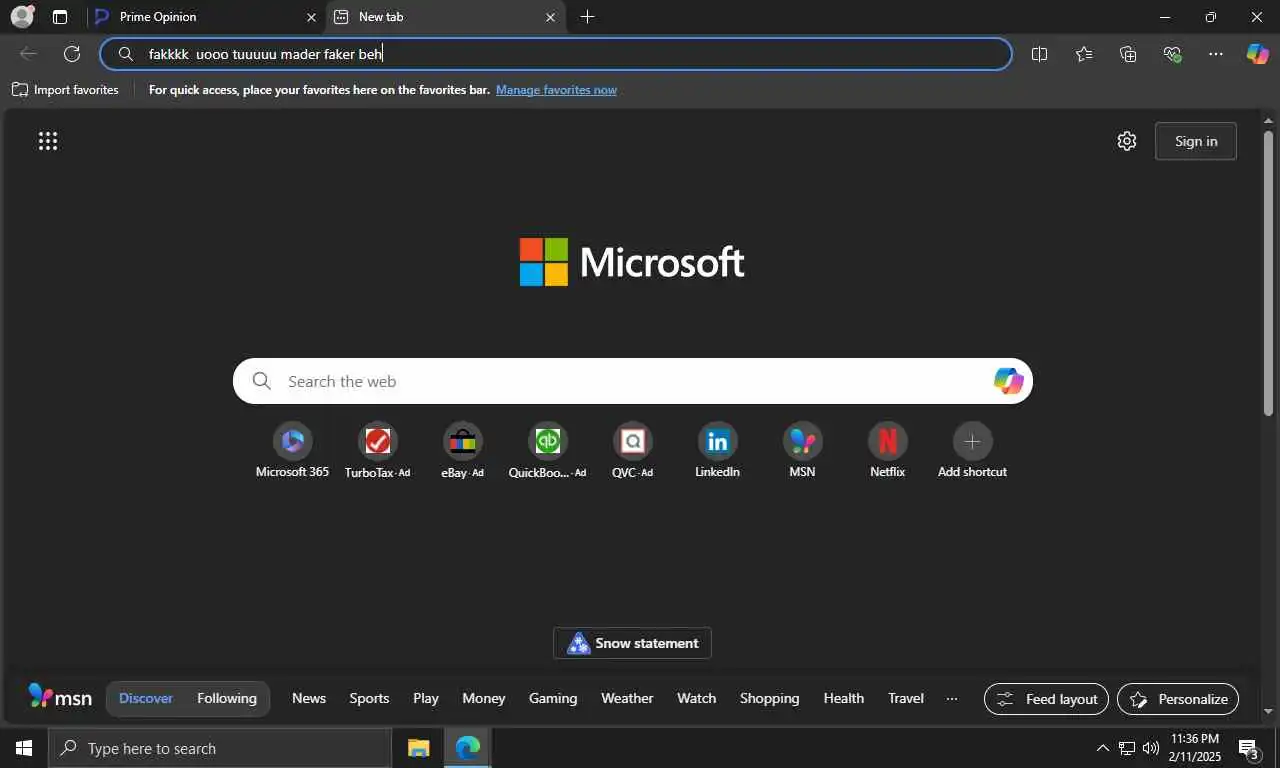Open Browser essentials heart icon
Viewport: 1280px width, 768px height.
pyautogui.click(x=1172, y=54)
